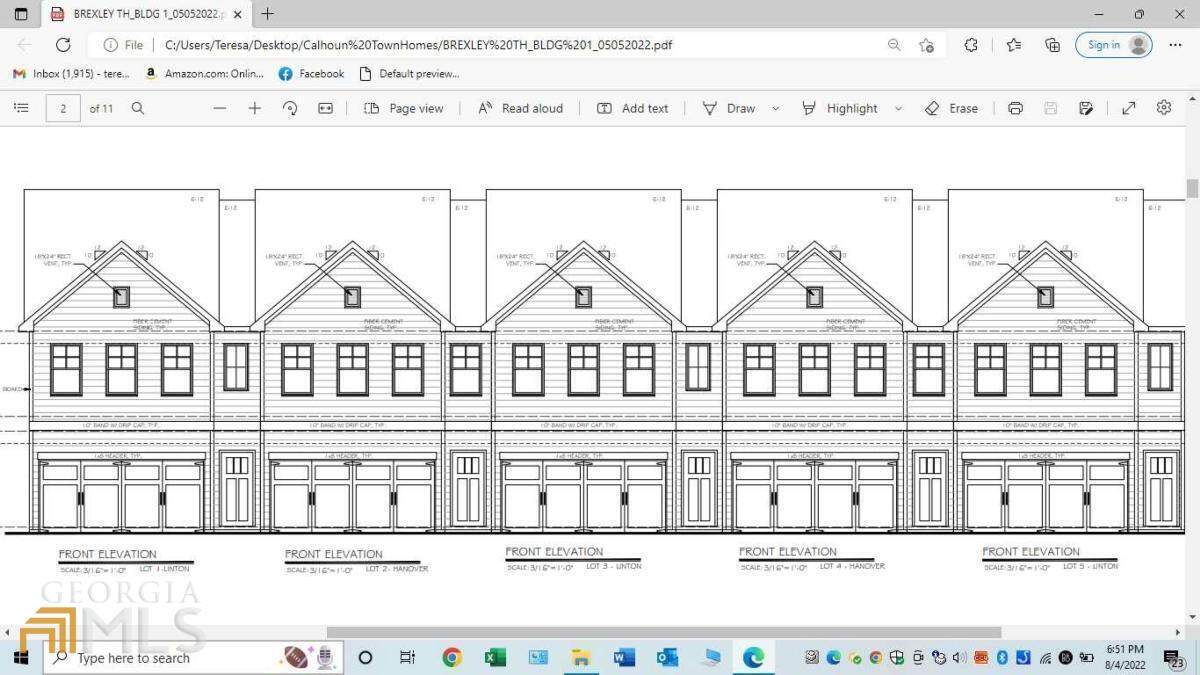Click the horizontal scrollbar thumb

coord(664,632)
